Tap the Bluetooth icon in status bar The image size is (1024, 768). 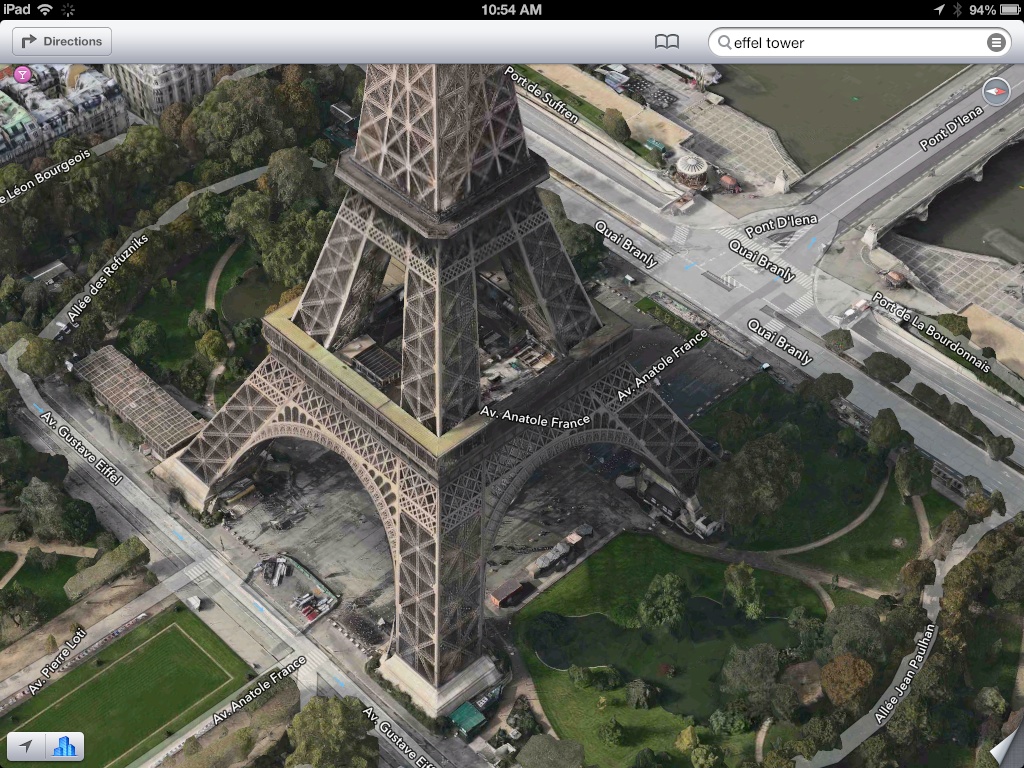pos(957,9)
